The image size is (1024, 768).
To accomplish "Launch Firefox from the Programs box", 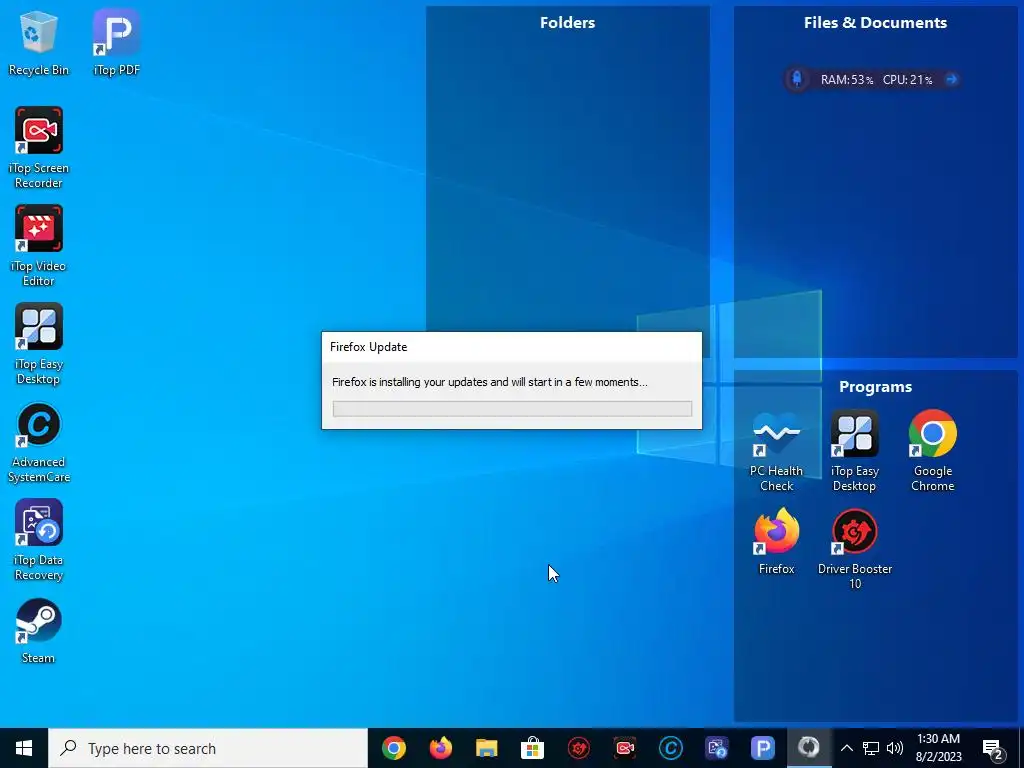I will (x=776, y=542).
